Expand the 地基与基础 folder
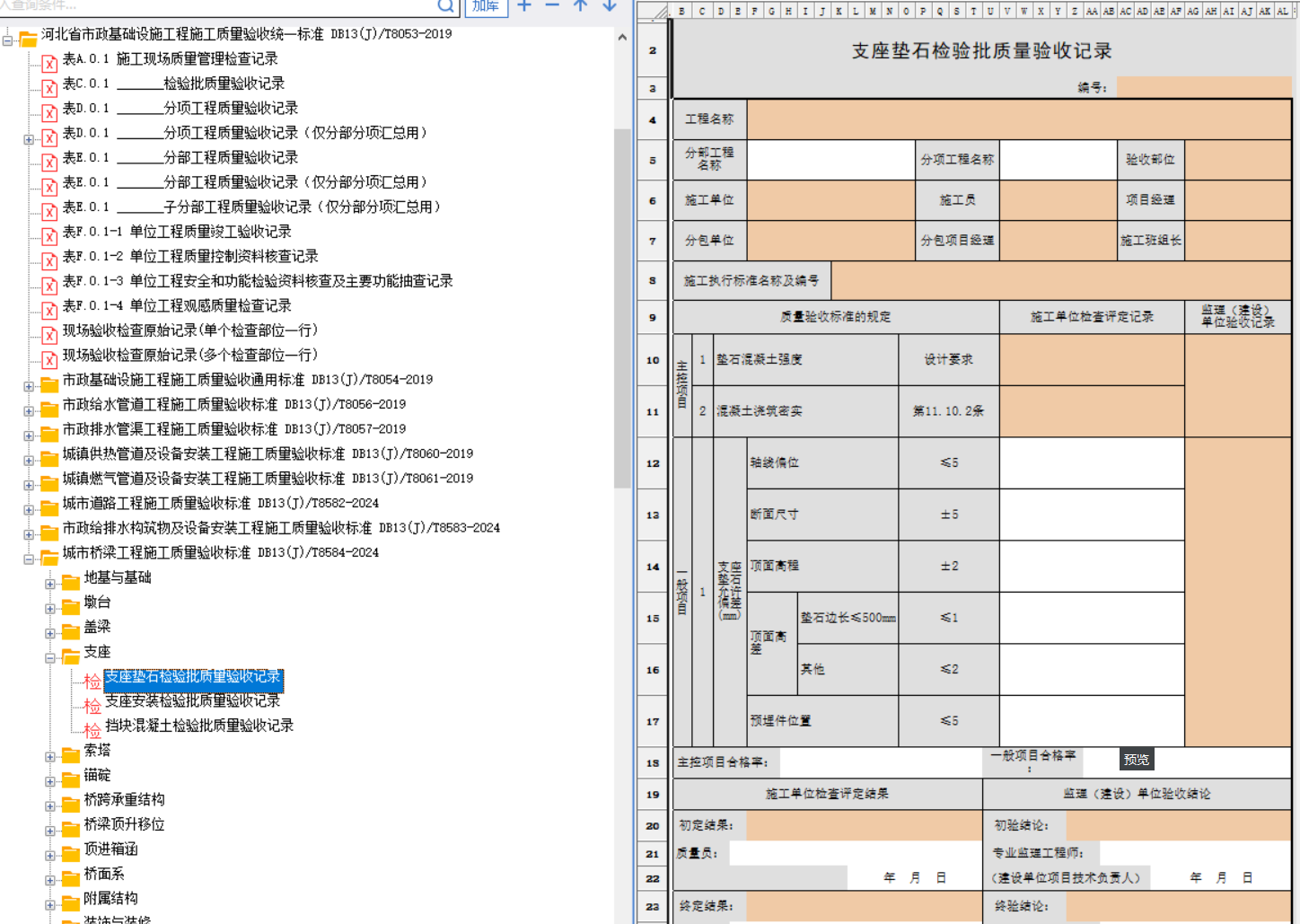The width and height of the screenshot is (1300, 924). coord(50,584)
